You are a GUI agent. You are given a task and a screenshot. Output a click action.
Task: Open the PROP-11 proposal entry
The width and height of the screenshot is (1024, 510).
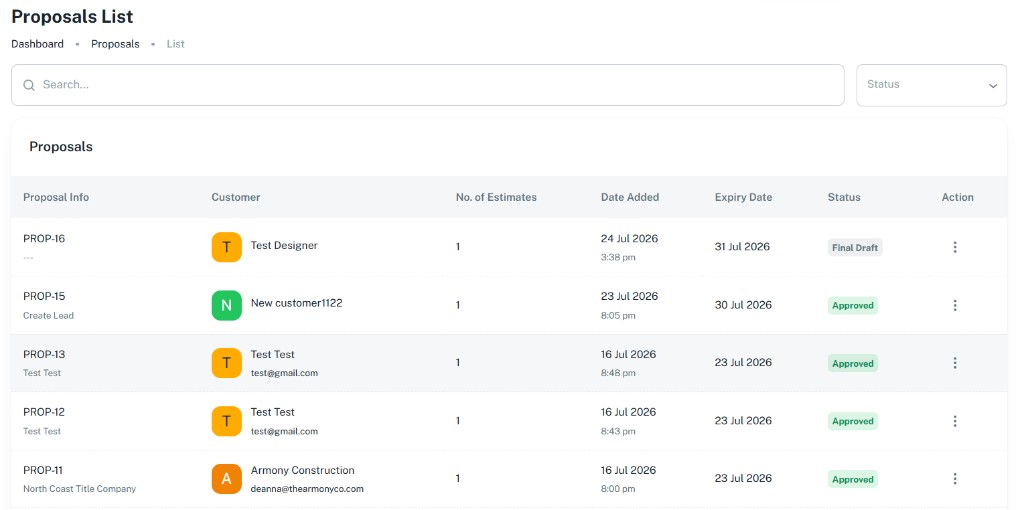tap(44, 470)
